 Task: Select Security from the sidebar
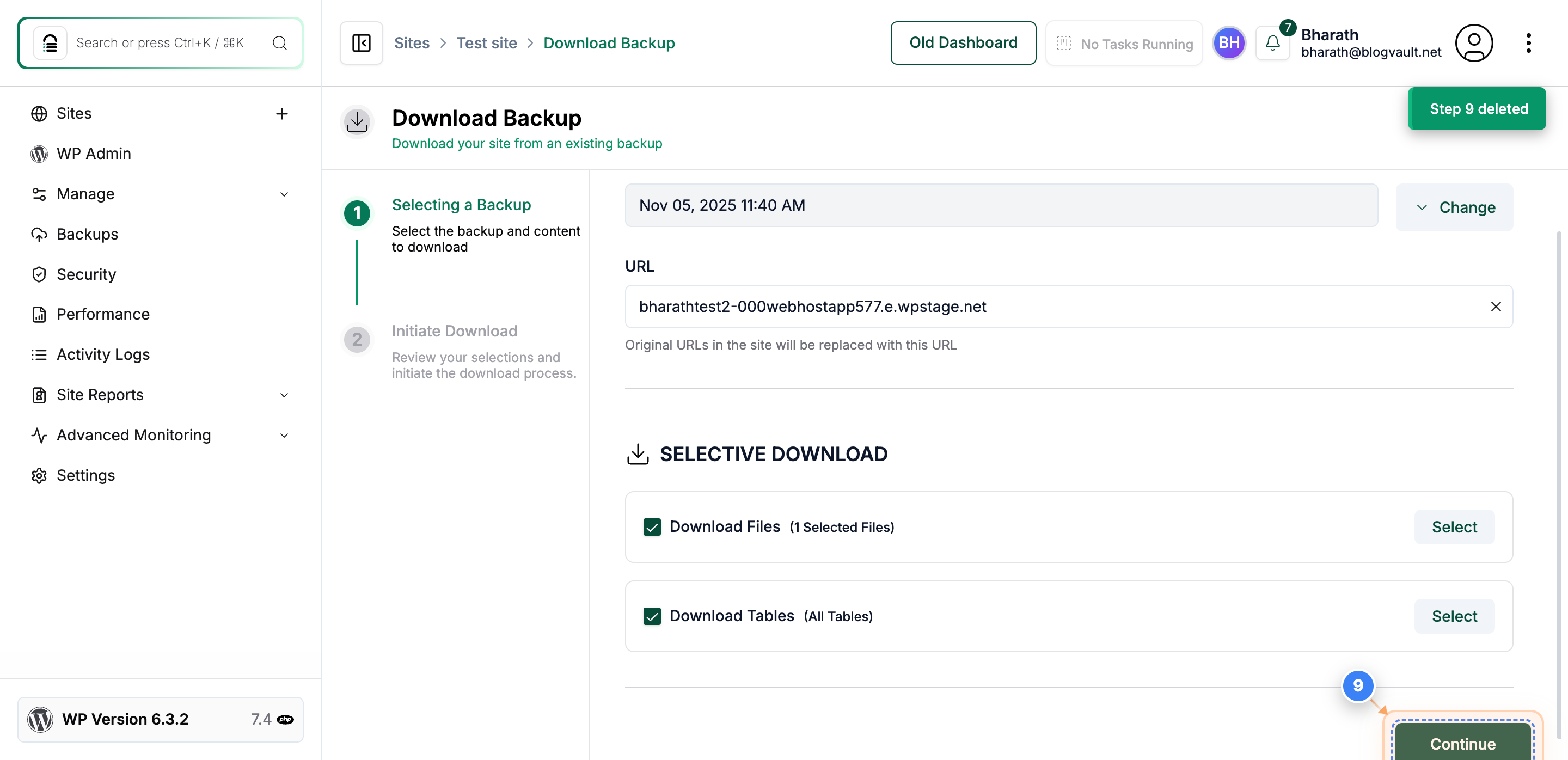(86, 274)
